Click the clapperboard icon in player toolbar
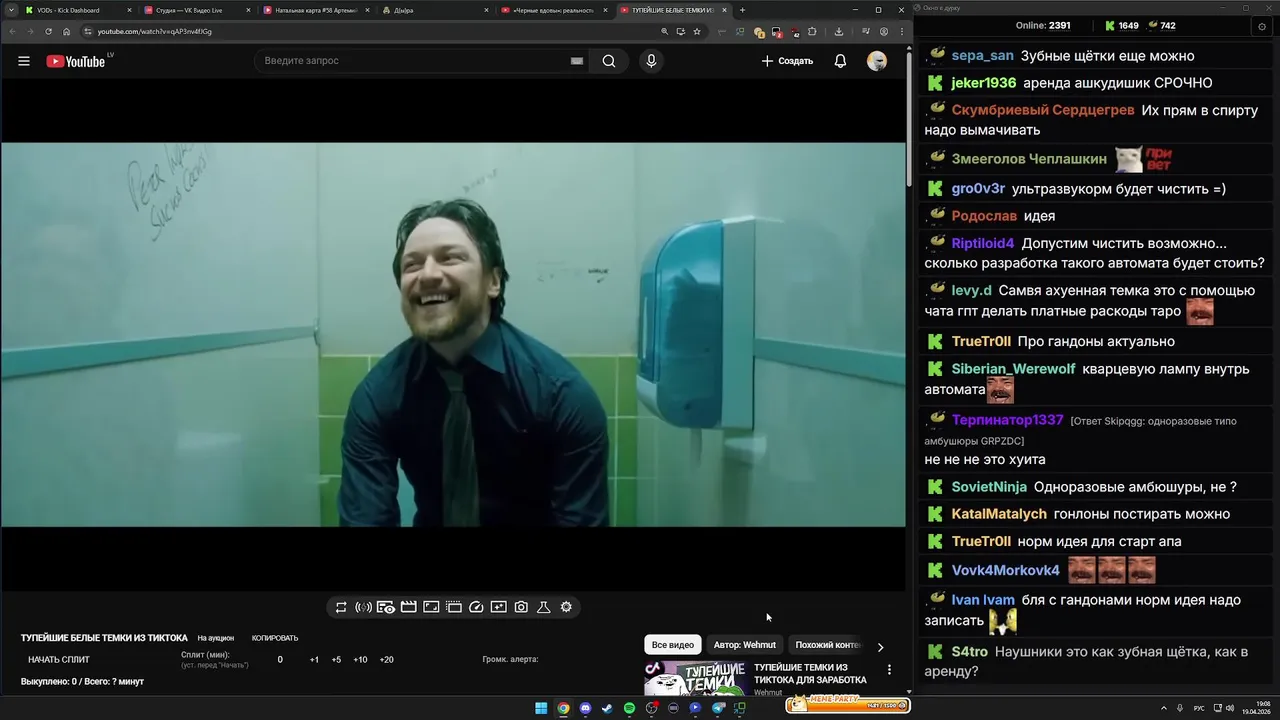The image size is (1280, 720). tap(408, 607)
